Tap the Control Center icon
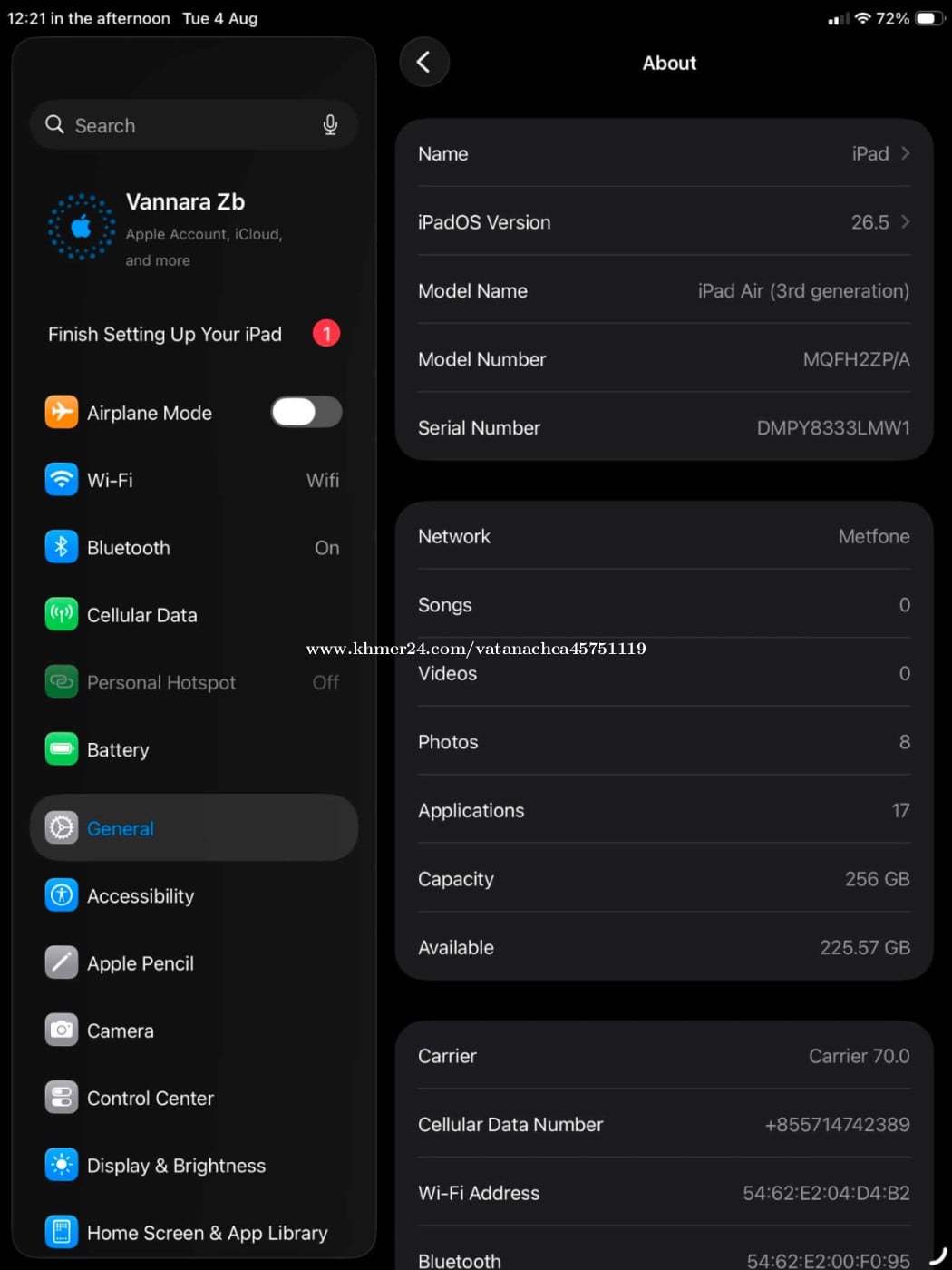 [62, 1098]
